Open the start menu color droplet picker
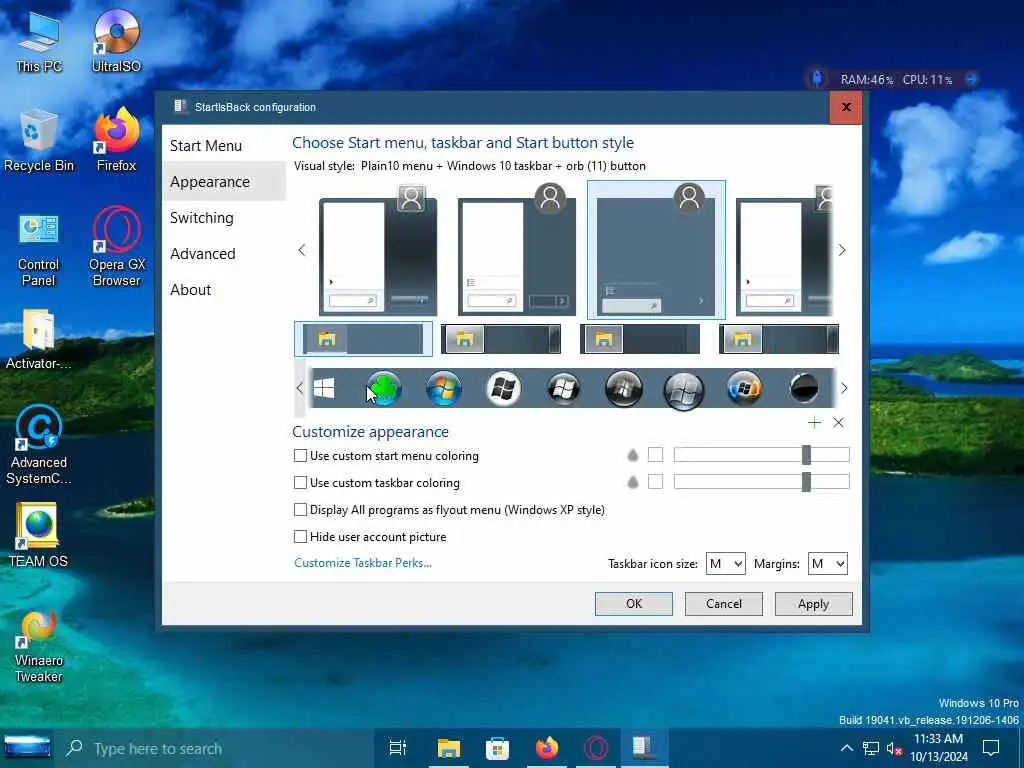This screenshot has width=1024, height=768. pos(632,455)
